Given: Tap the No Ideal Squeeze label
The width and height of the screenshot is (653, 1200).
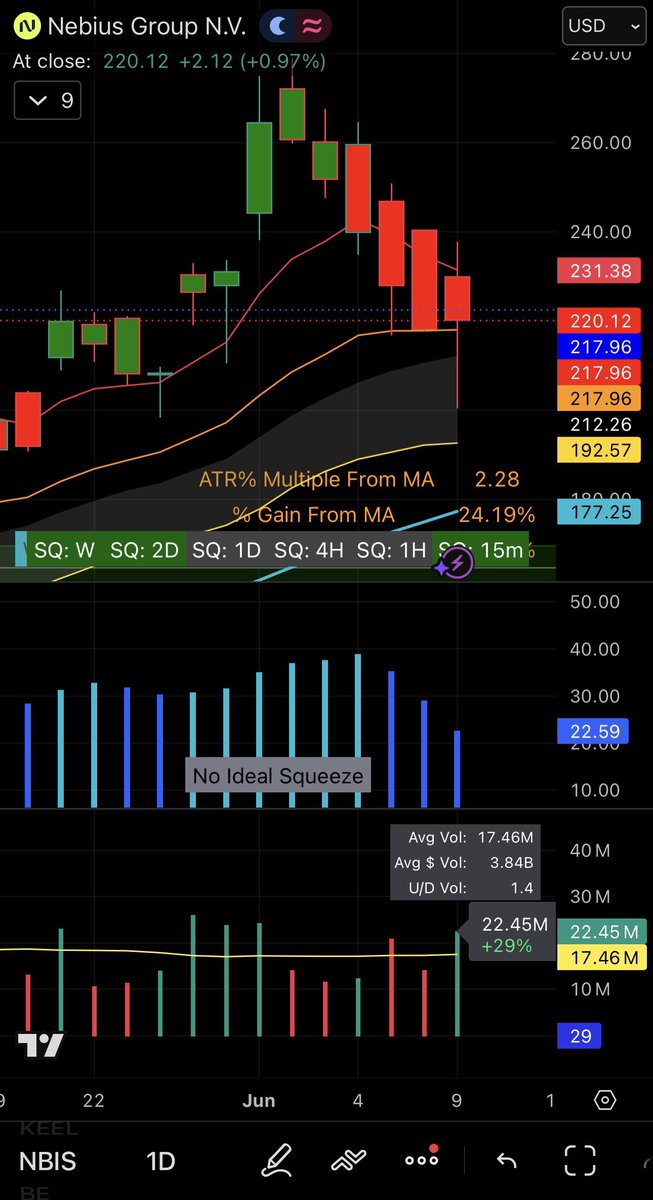Looking at the screenshot, I should coord(279,775).
